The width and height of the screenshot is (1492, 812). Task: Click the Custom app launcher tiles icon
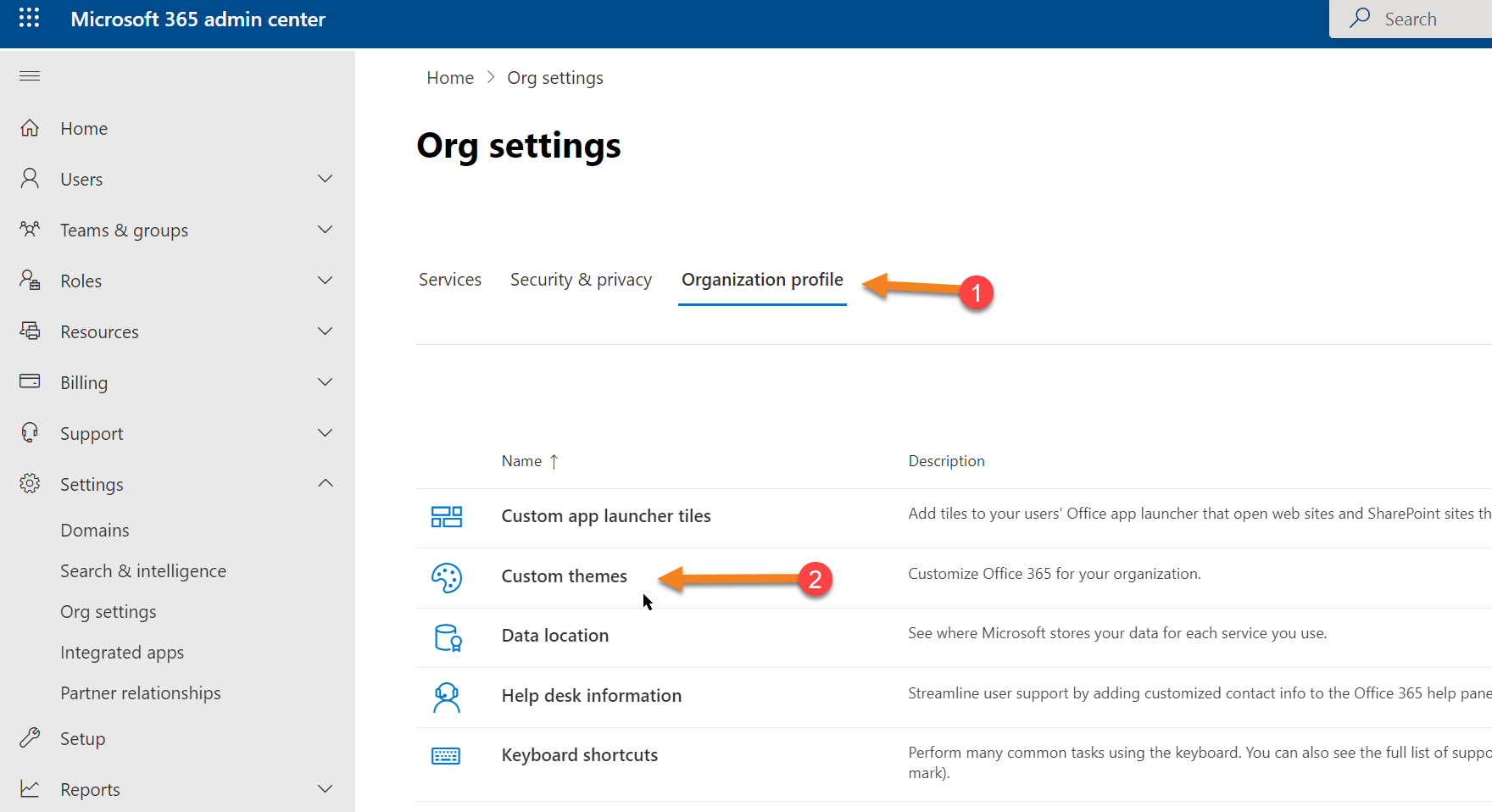(x=448, y=516)
